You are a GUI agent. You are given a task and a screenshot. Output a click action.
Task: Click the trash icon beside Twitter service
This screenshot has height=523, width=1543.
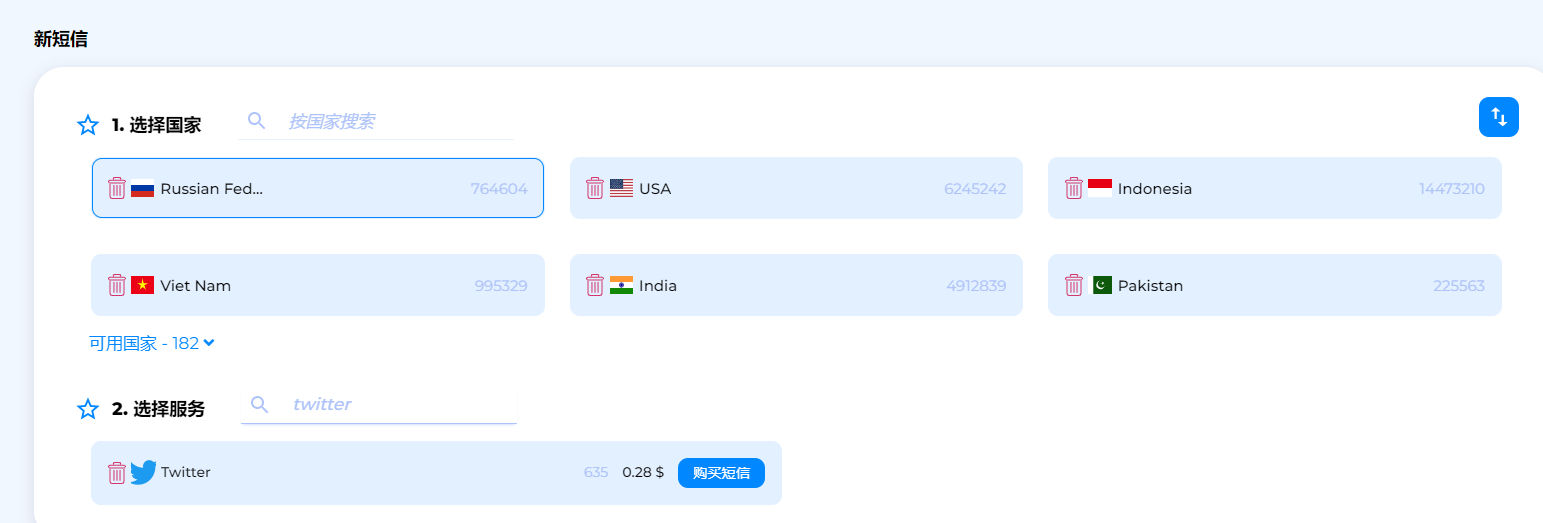[117, 473]
